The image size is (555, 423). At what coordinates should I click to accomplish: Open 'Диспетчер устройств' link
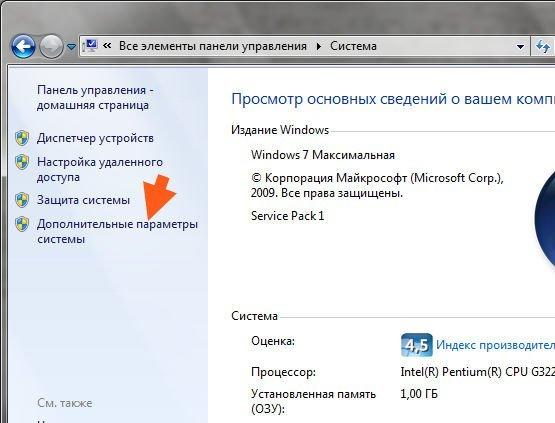95,138
